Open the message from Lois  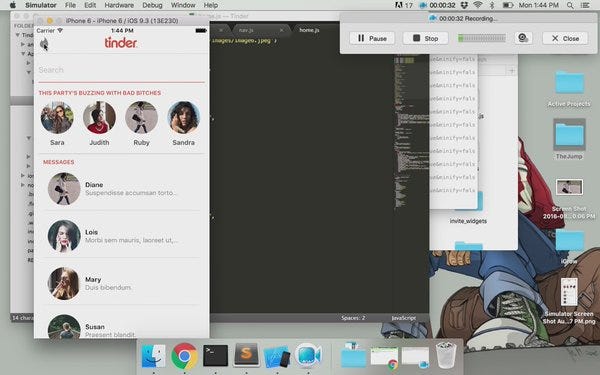[x=122, y=236]
